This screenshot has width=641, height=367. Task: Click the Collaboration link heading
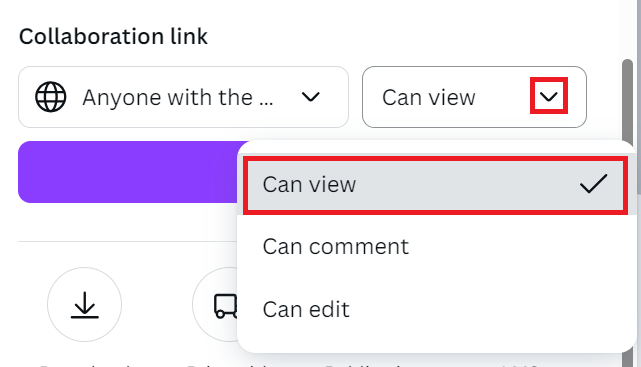[113, 36]
